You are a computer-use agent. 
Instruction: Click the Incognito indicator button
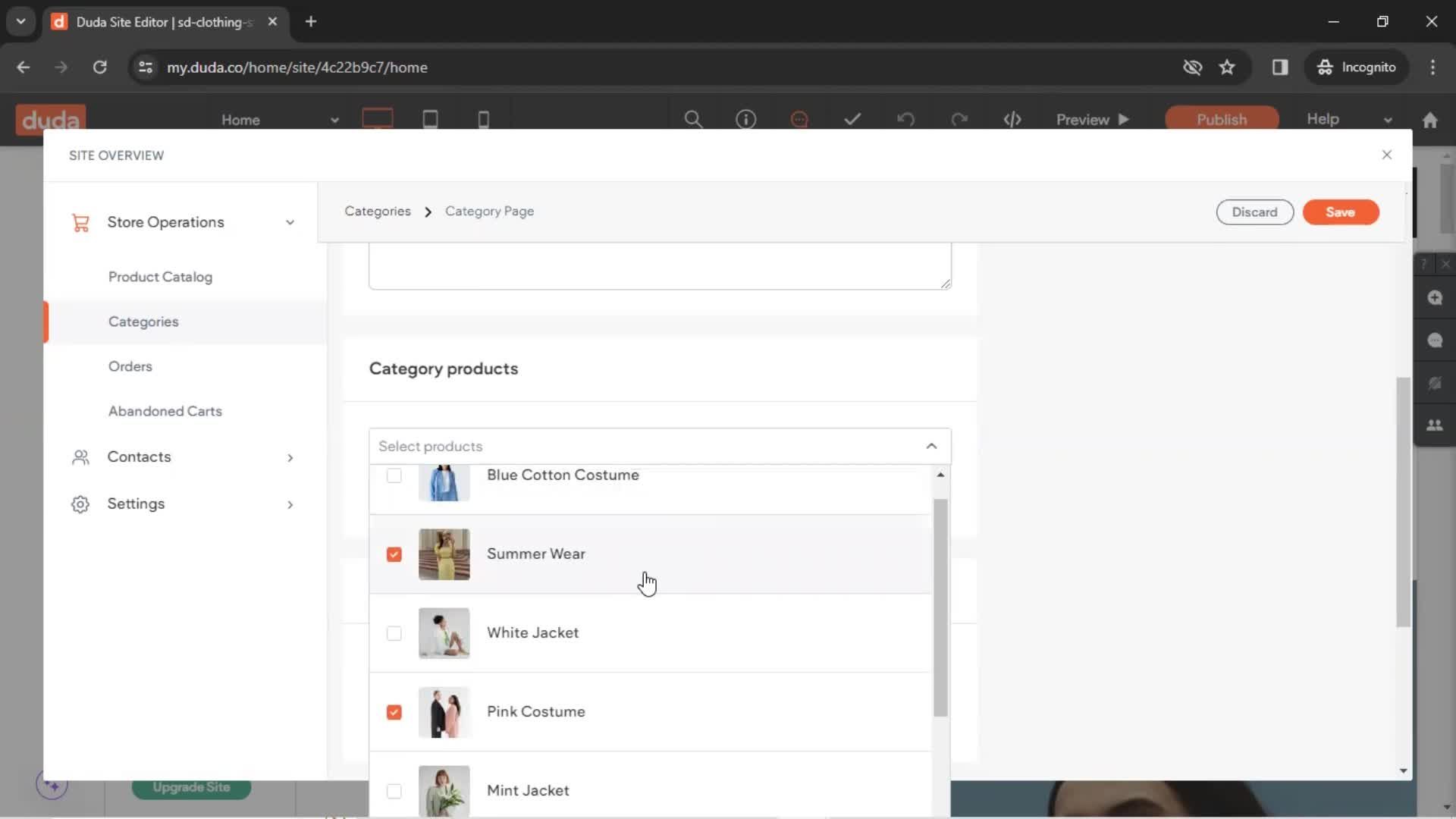point(1356,67)
